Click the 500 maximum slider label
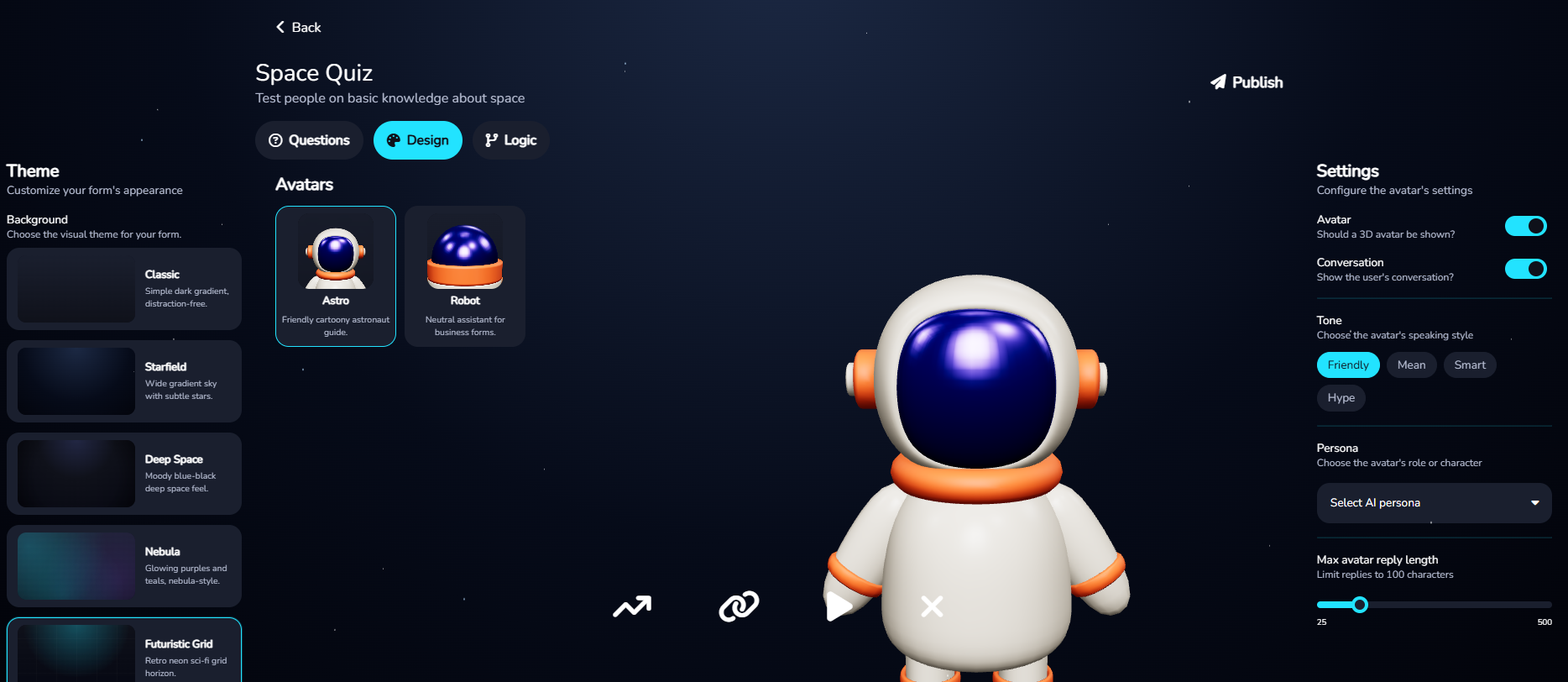Viewport: 1568px width, 682px height. click(x=1544, y=622)
